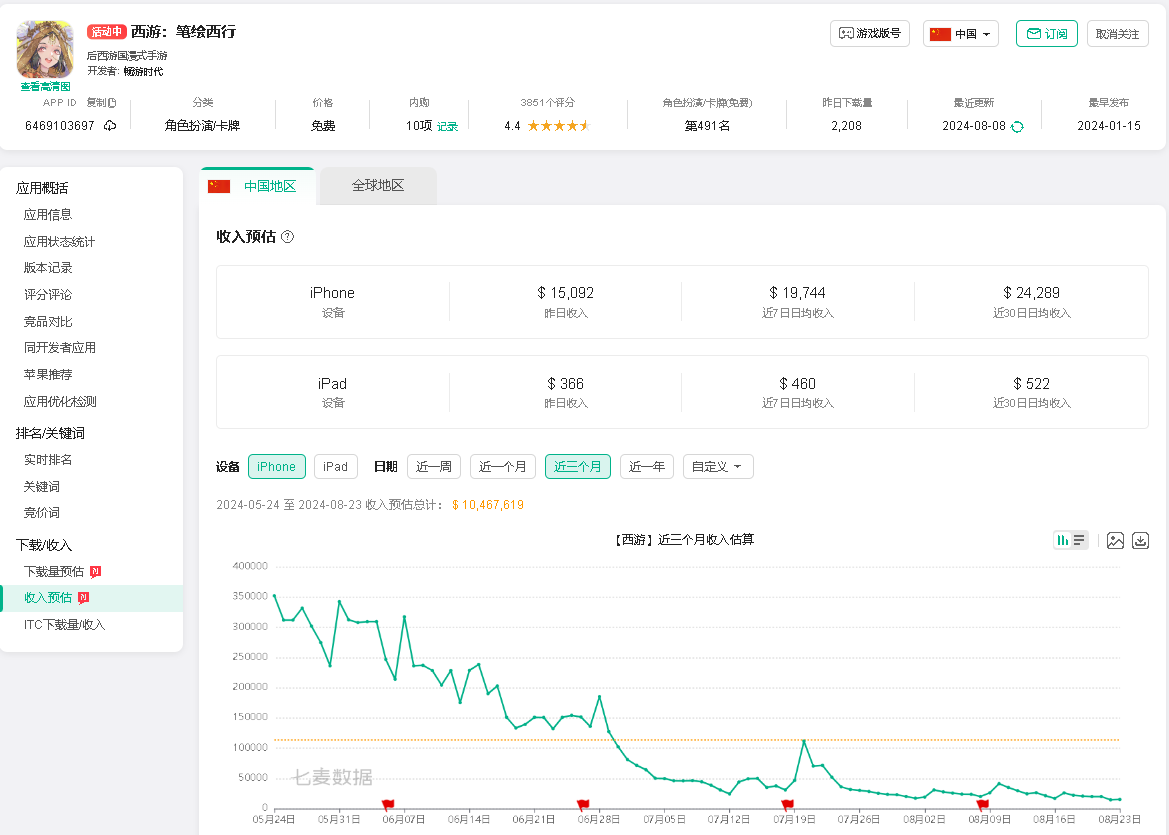1169x835 pixels.
Task: Open 评分评论 in the sidebar
Action: click(48, 294)
